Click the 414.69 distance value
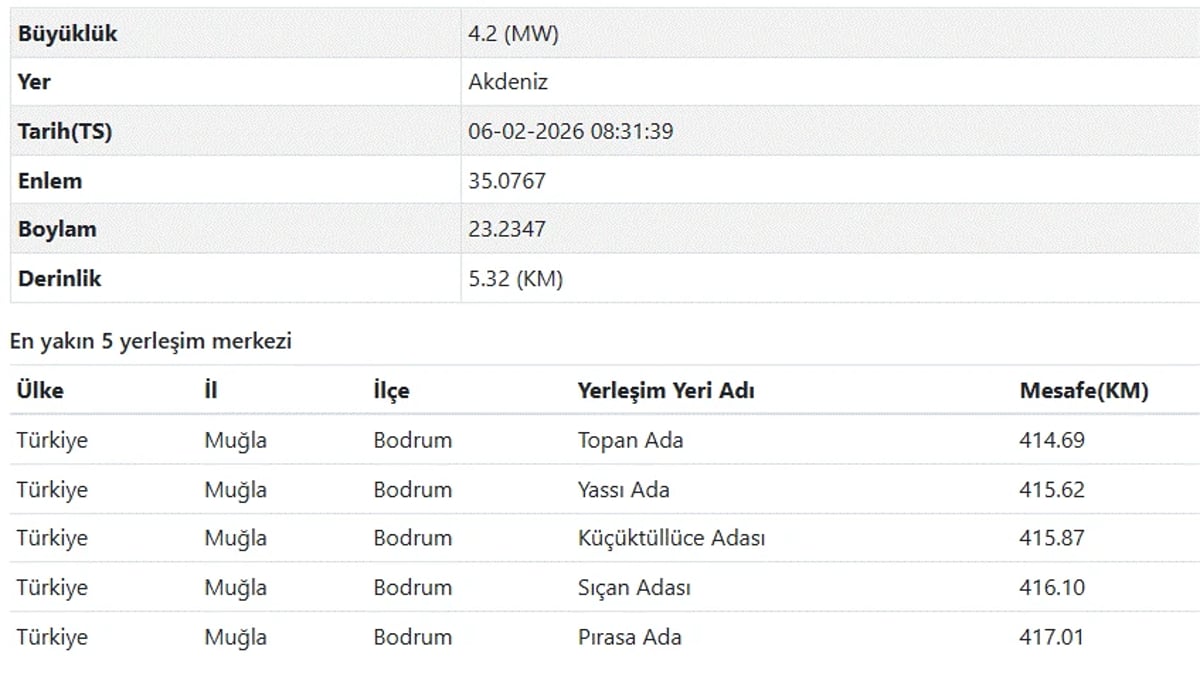The height and width of the screenshot is (680, 1200). 1052,440
